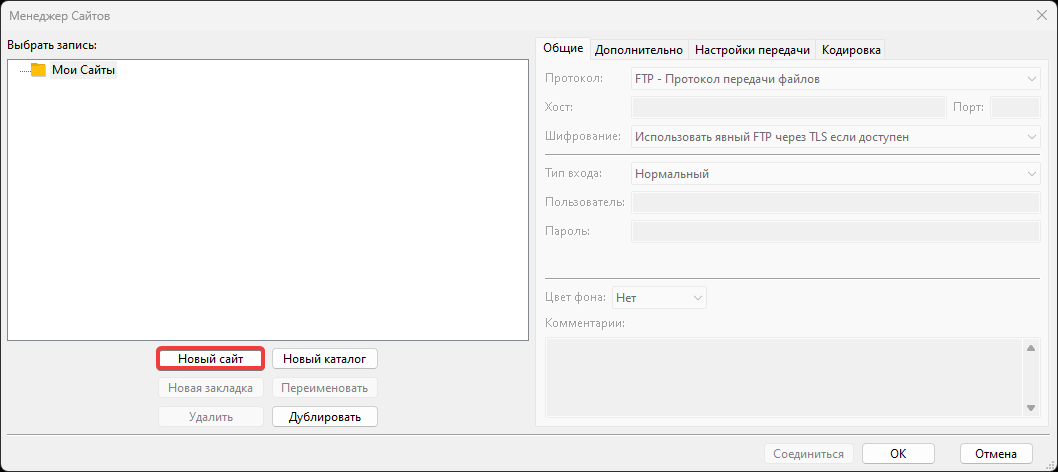Click the Пароль input field
The height and width of the screenshot is (472, 1058).
835,232
